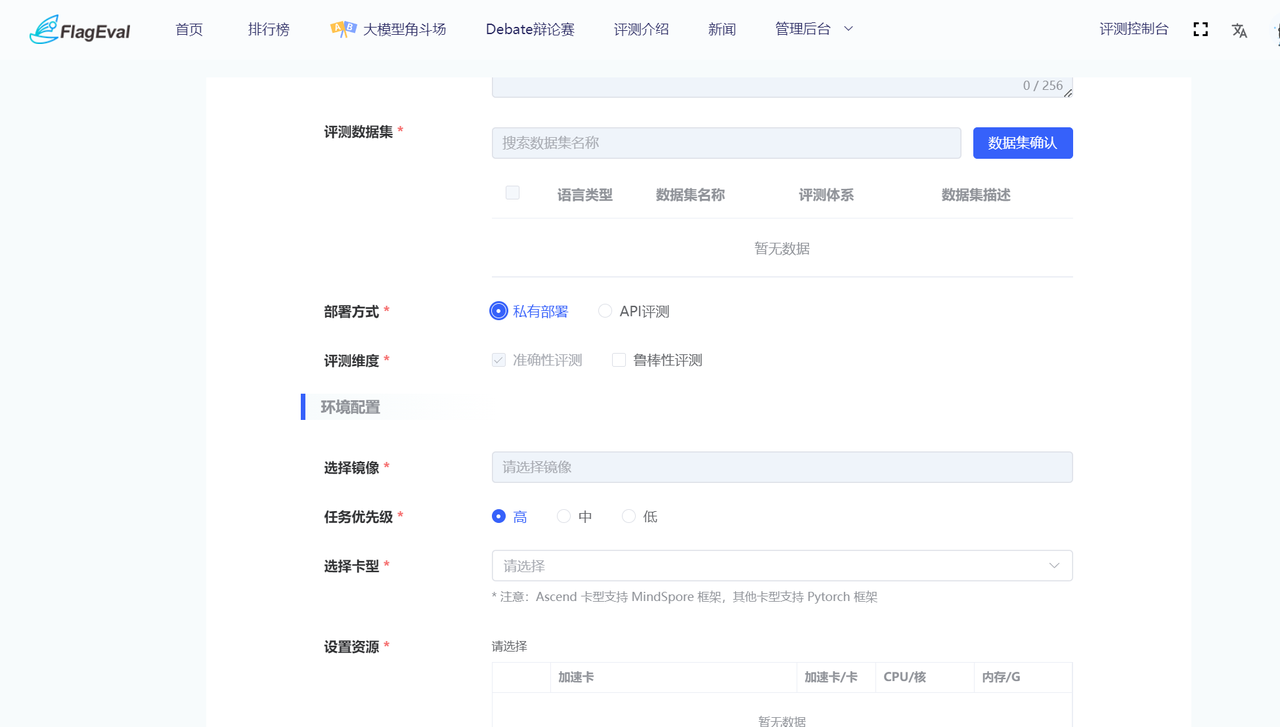Screen dimensions: 1280x727
Task: Open the Debate辩论赛 nav item
Action: [x=530, y=30]
